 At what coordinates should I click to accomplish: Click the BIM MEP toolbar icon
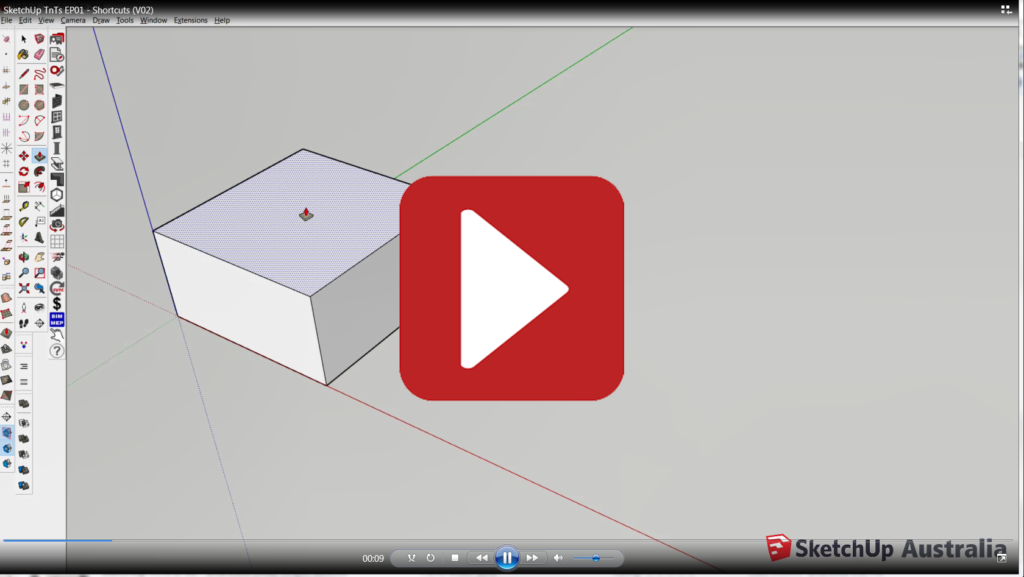(57, 319)
